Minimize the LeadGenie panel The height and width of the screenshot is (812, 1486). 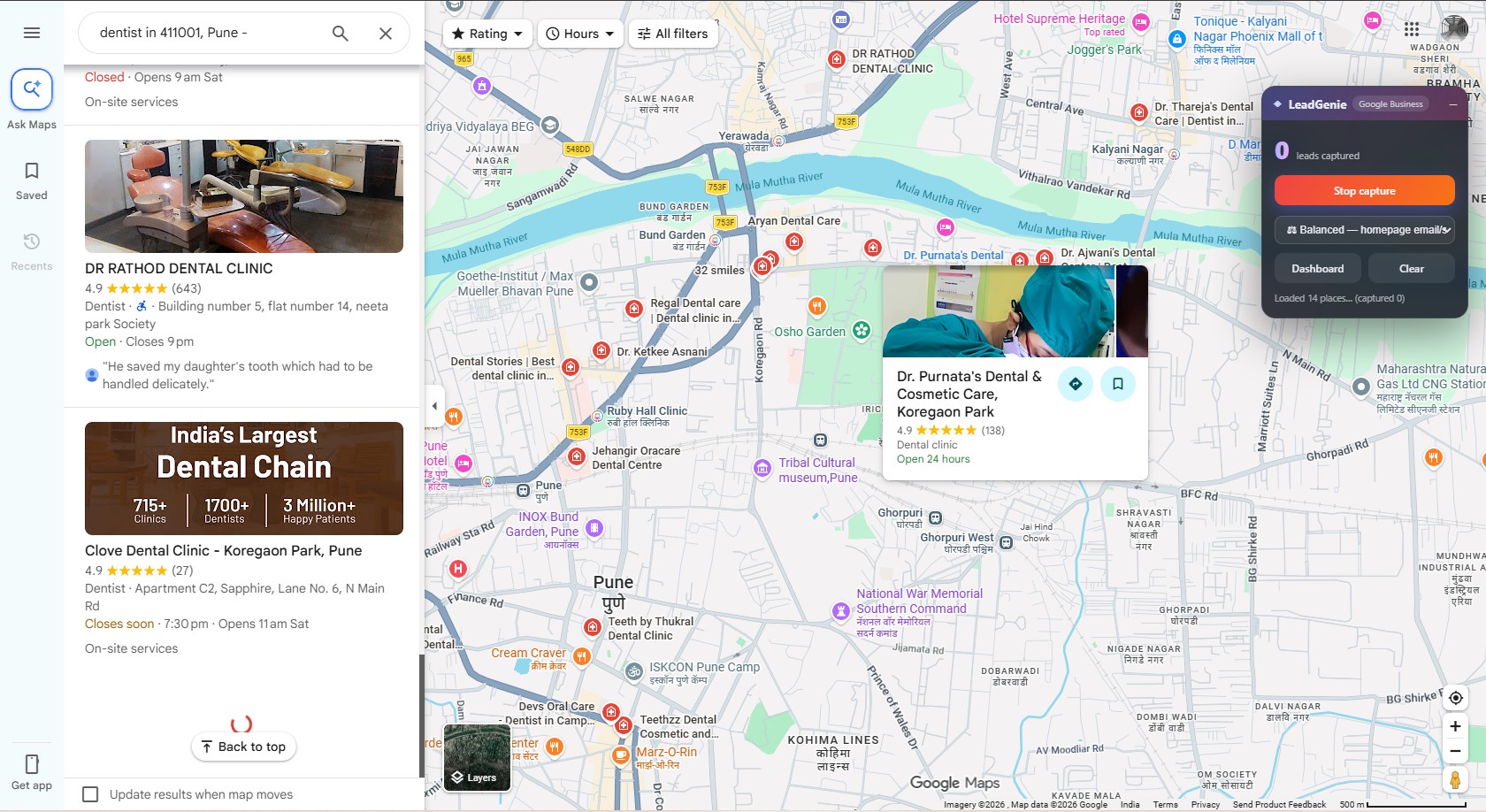(x=1452, y=104)
